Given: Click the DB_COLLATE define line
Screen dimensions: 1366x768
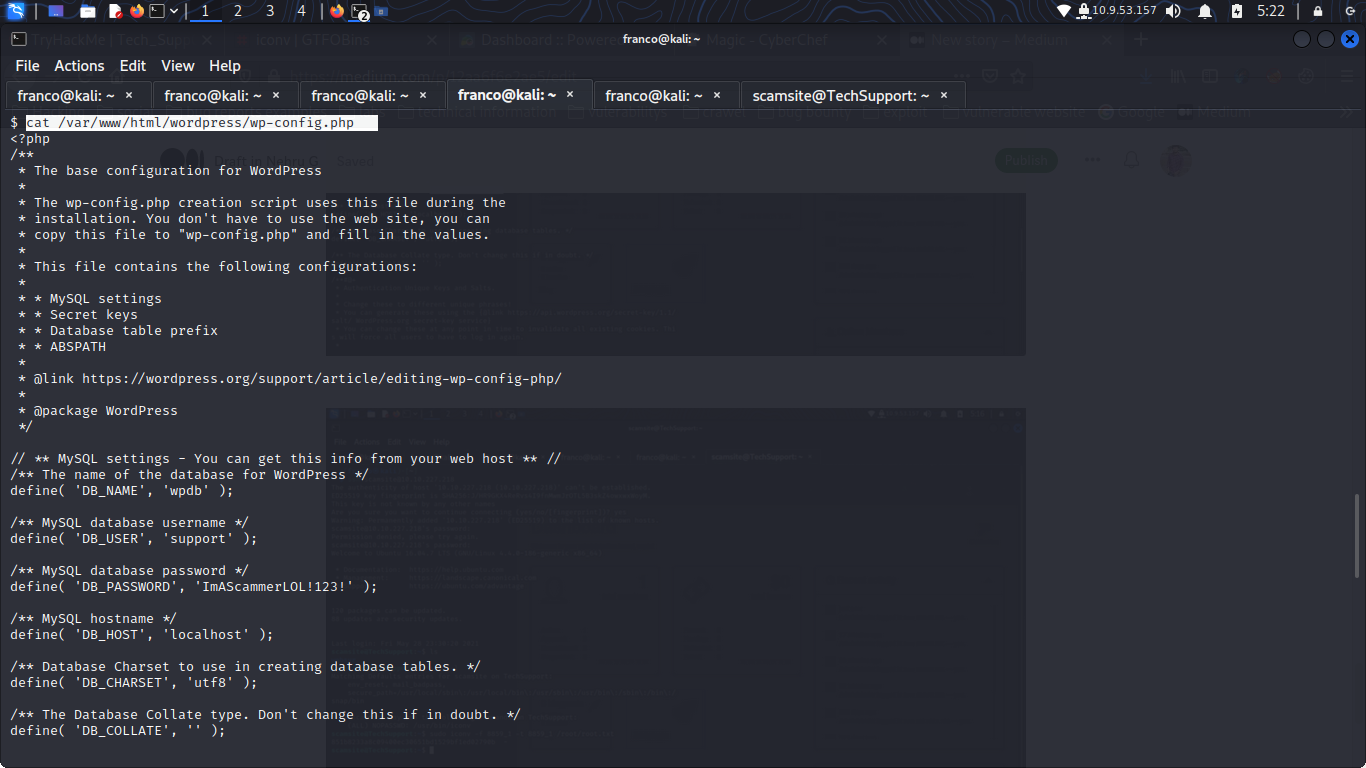Looking at the screenshot, I should [x=118, y=730].
